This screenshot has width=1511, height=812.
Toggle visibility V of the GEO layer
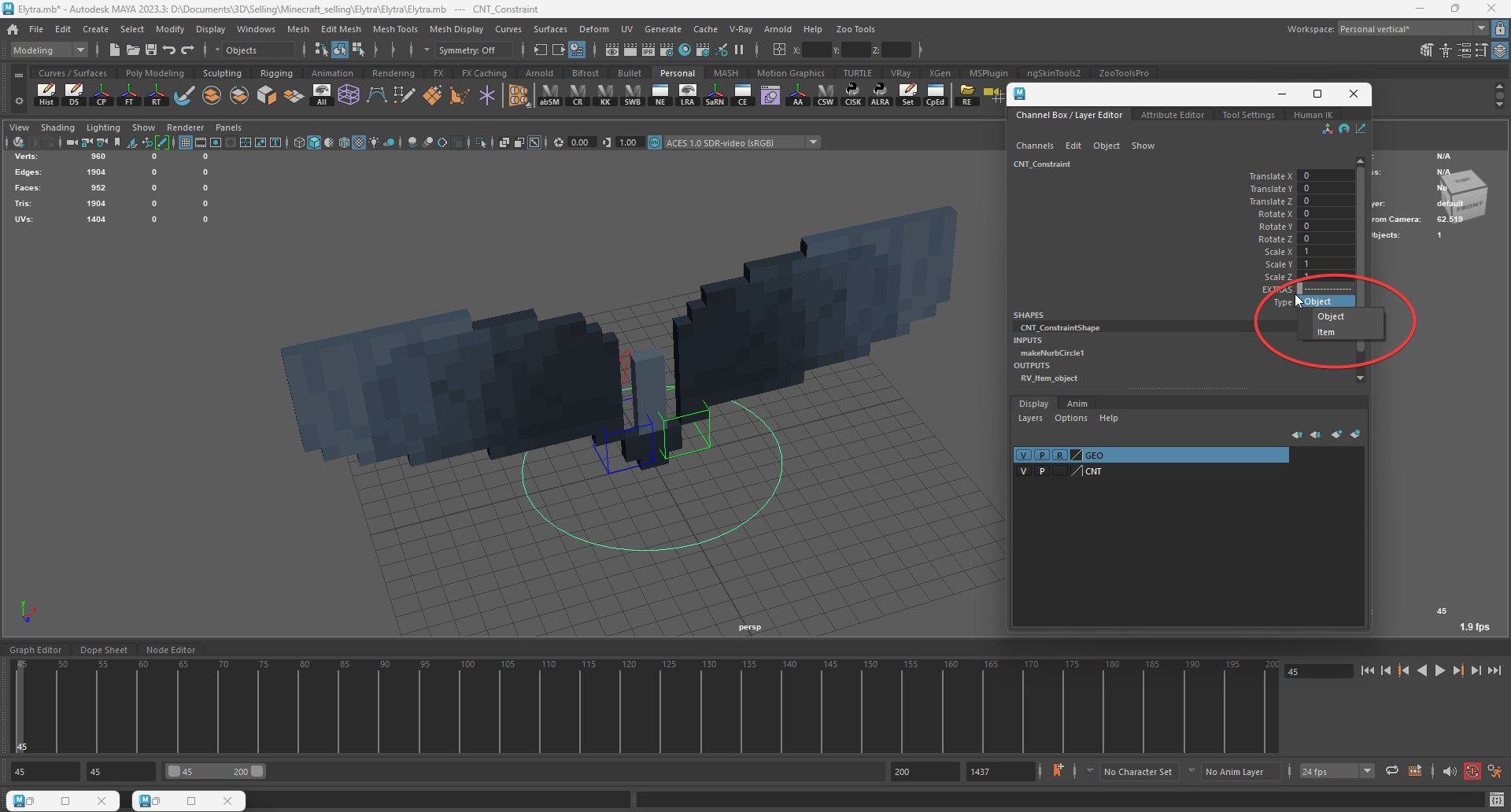(x=1023, y=455)
